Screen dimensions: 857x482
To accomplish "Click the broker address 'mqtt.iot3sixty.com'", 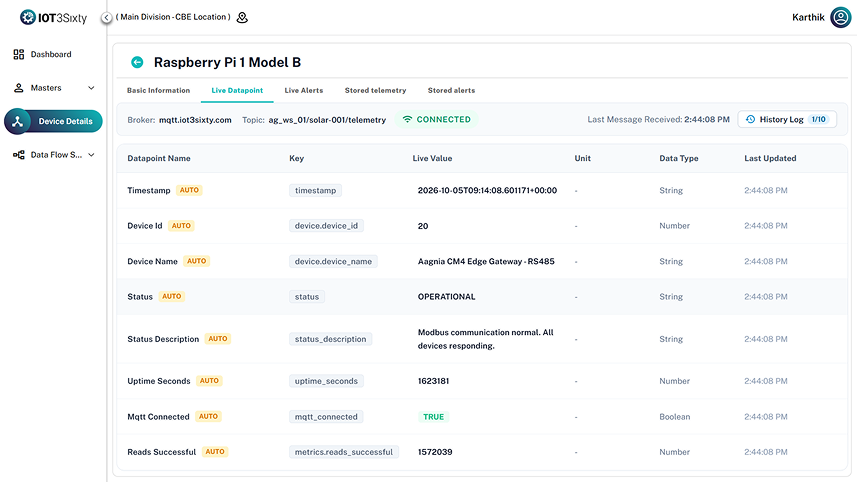I will point(195,120).
